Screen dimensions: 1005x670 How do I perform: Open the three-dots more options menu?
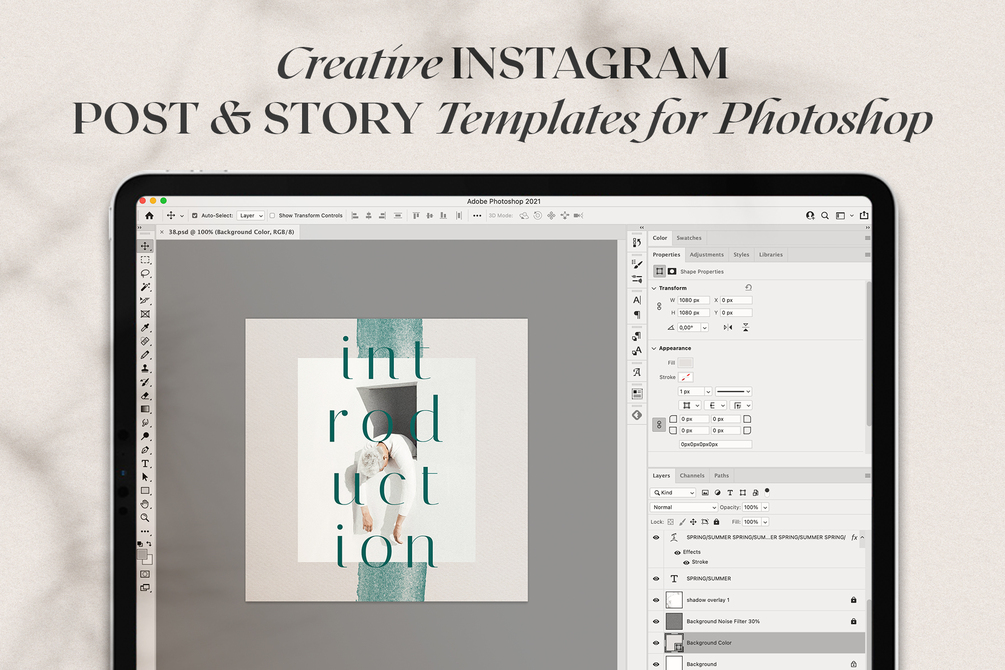tap(477, 215)
